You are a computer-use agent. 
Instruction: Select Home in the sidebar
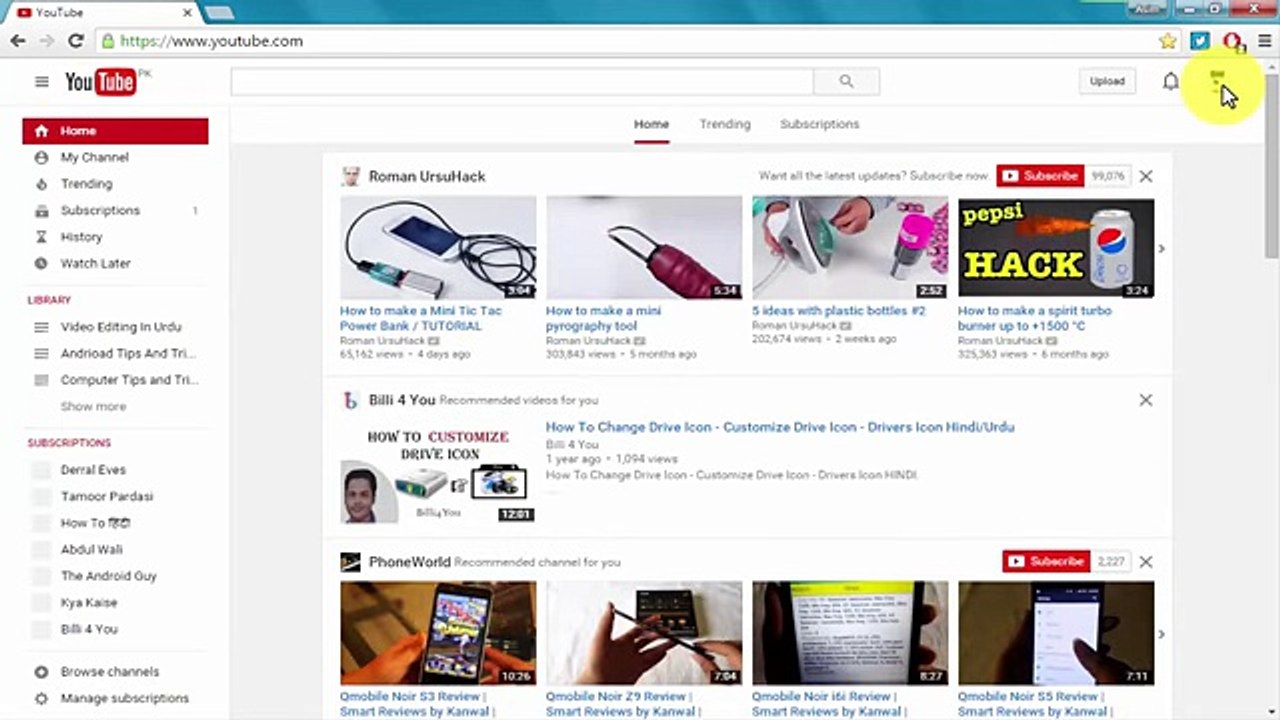click(x=115, y=131)
